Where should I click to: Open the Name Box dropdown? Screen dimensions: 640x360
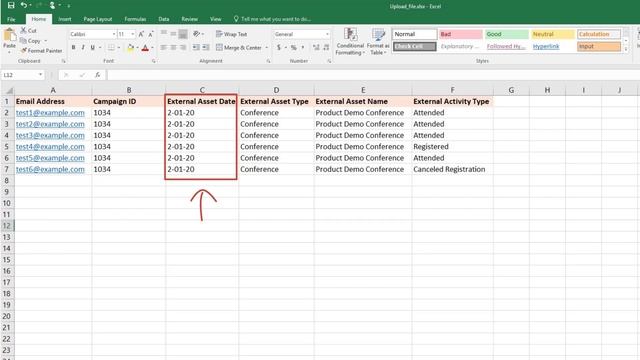tap(40, 75)
